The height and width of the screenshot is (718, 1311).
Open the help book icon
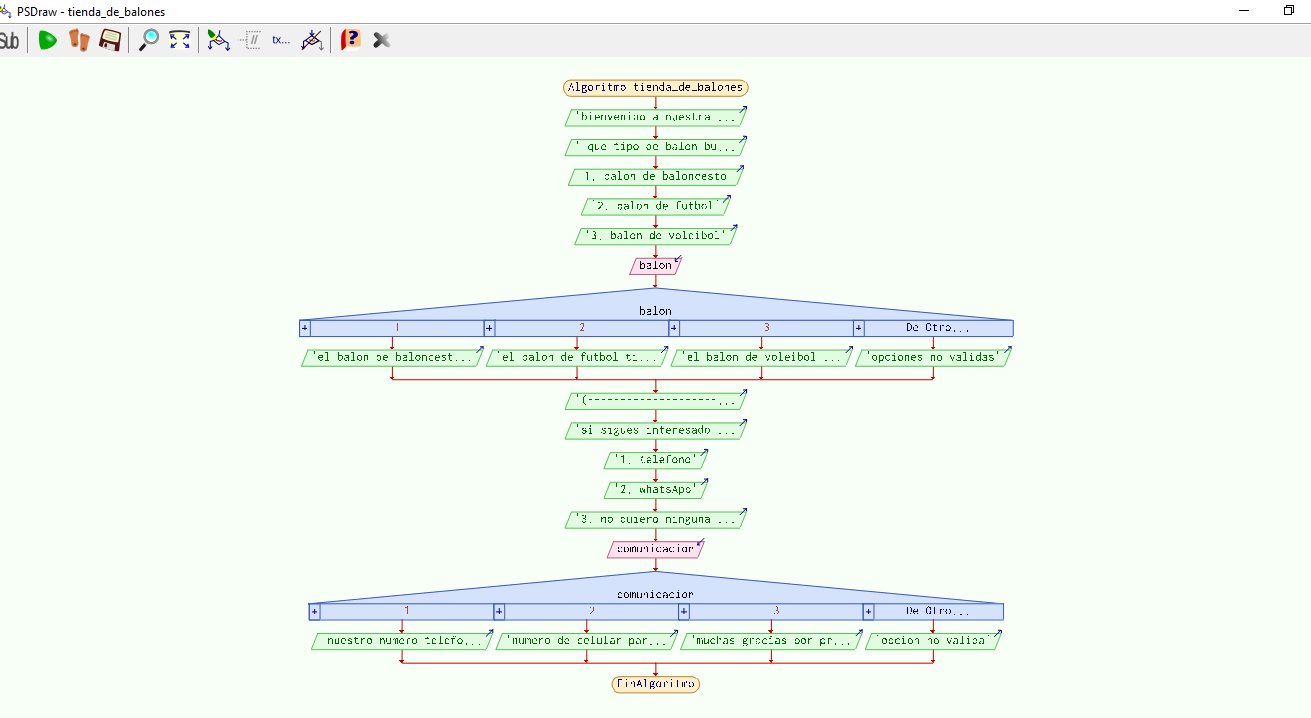(351, 40)
